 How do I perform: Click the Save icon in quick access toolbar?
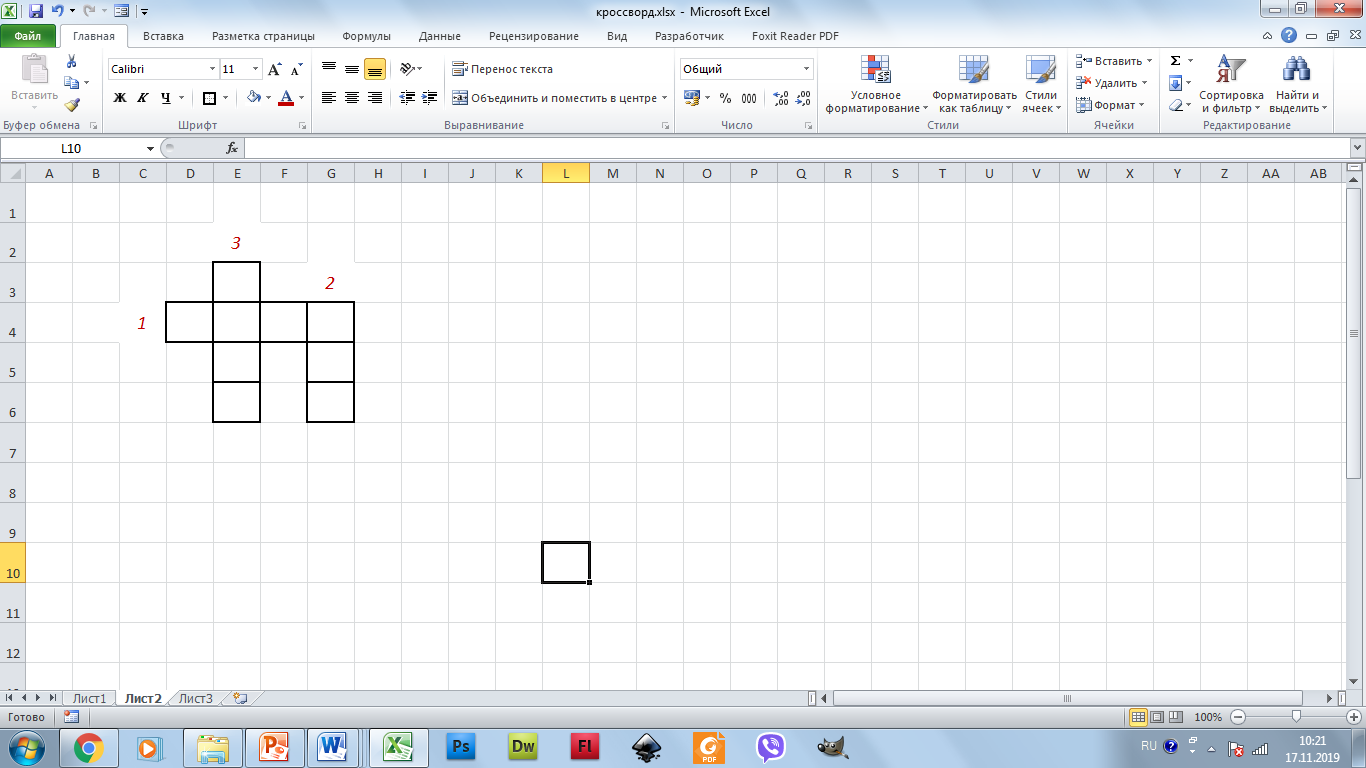pos(36,12)
